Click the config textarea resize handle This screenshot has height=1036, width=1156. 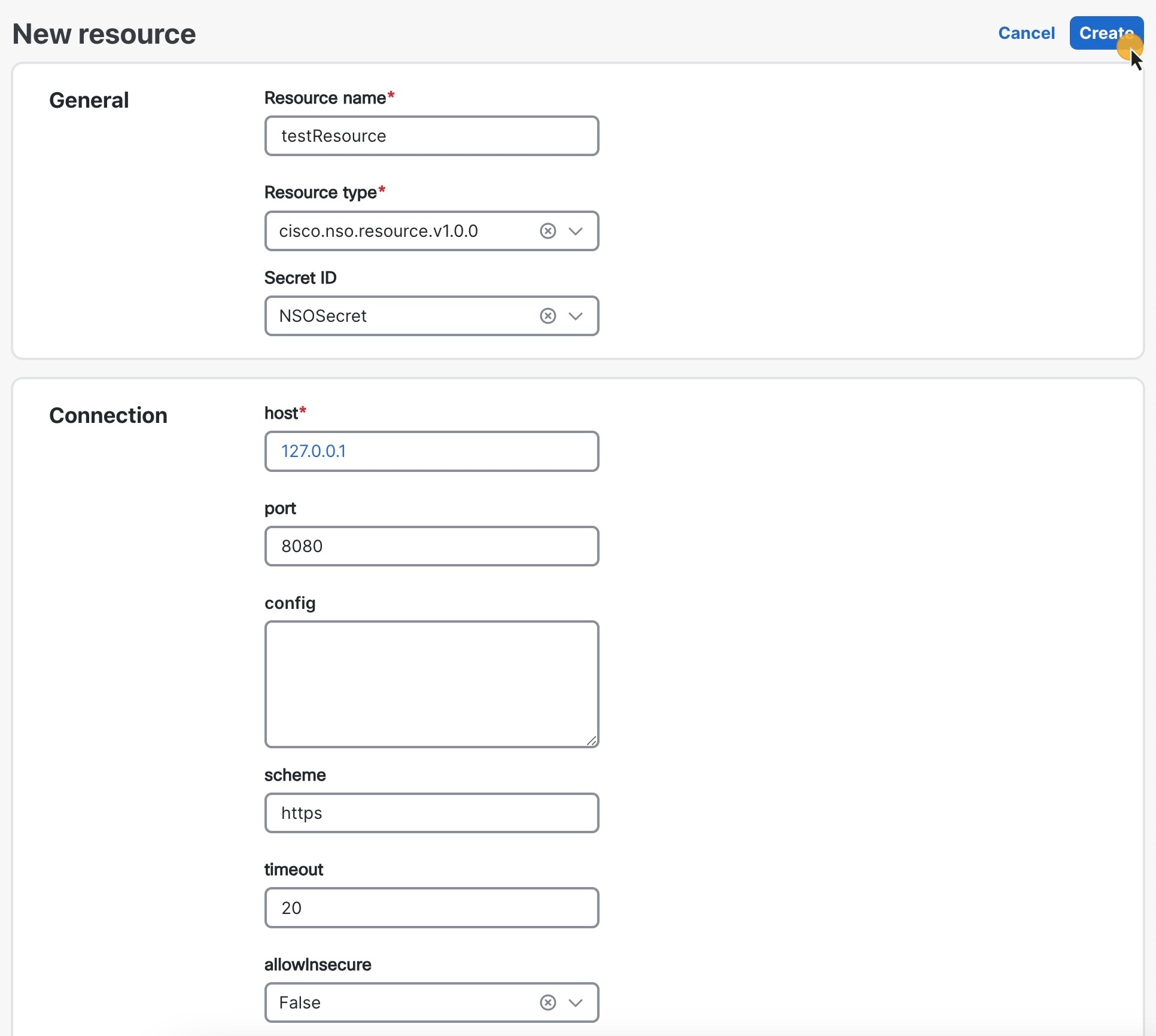click(x=592, y=741)
